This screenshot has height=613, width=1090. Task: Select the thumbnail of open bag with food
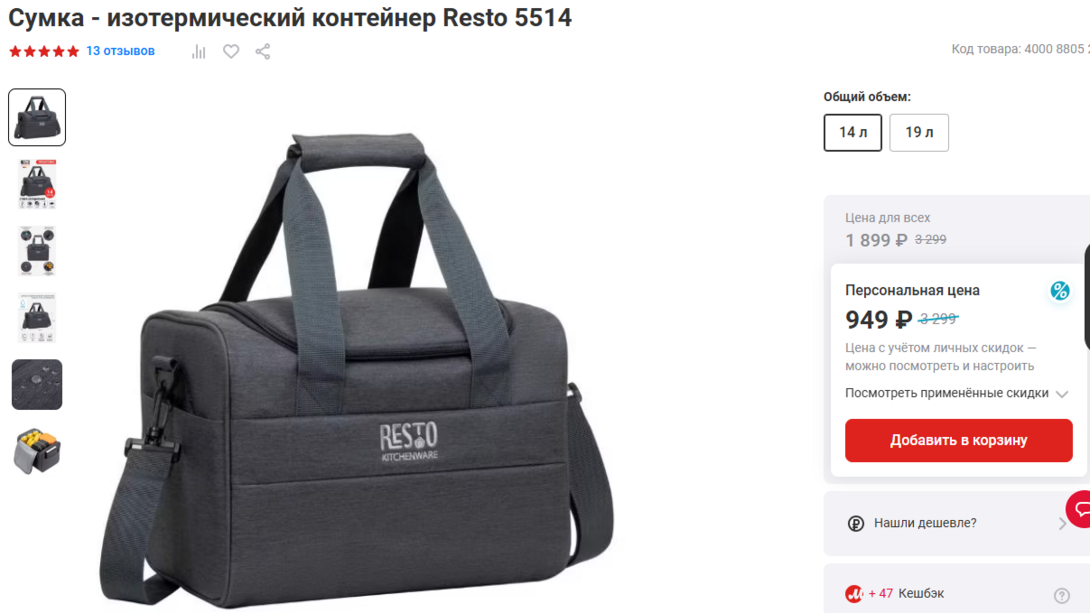click(37, 451)
